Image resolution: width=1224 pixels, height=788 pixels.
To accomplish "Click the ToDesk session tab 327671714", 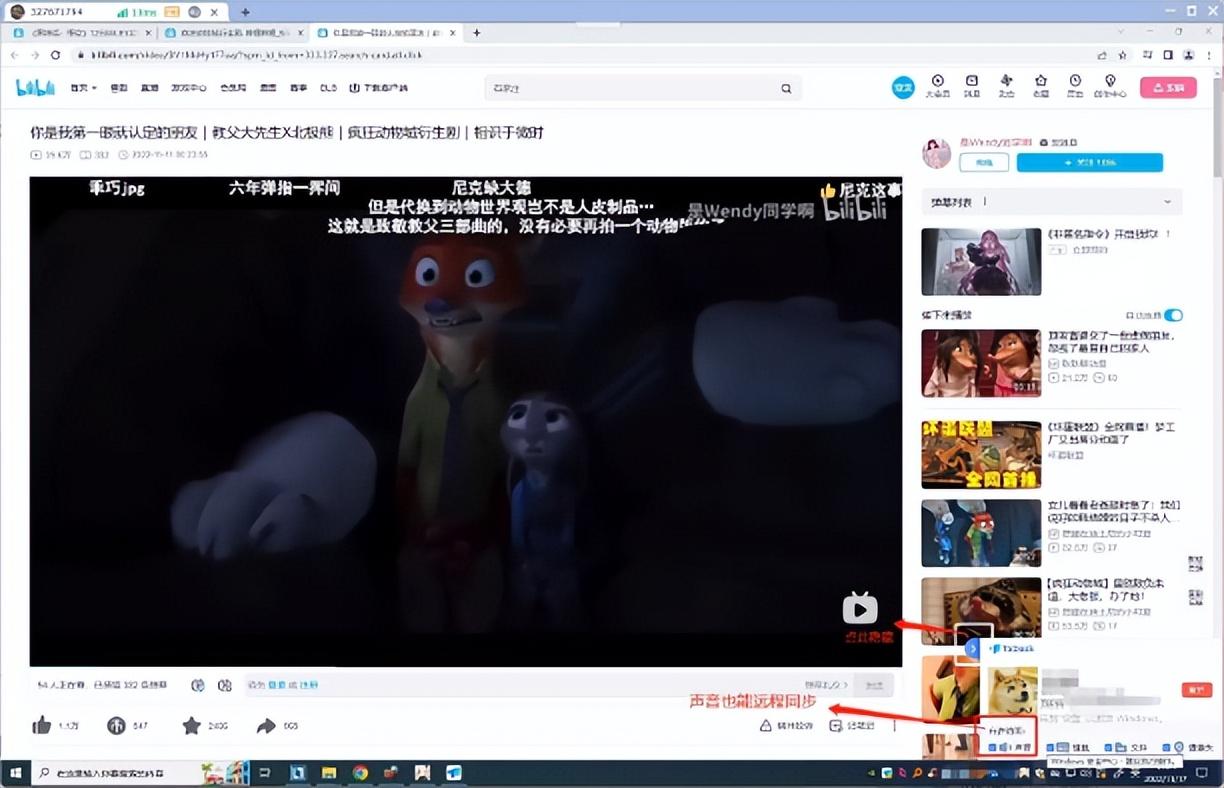I will point(114,11).
